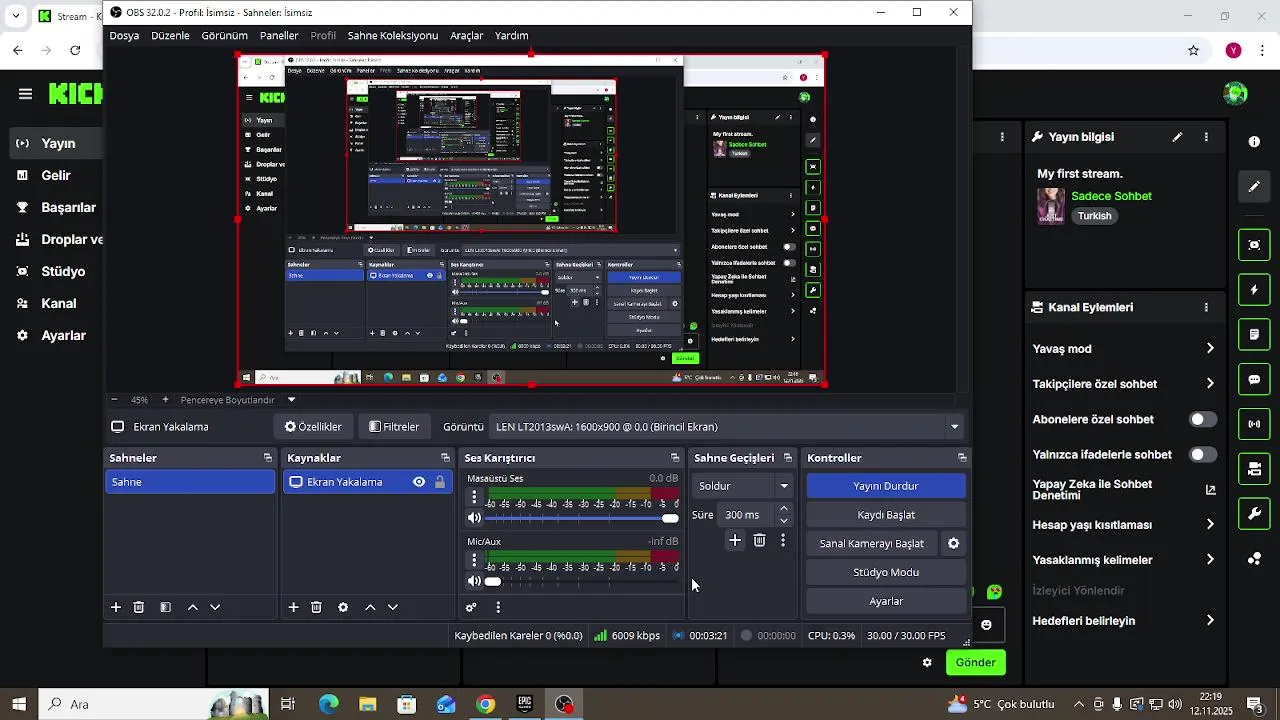Click Süre 300 ms duration field
The image size is (1280, 720).
click(755, 515)
